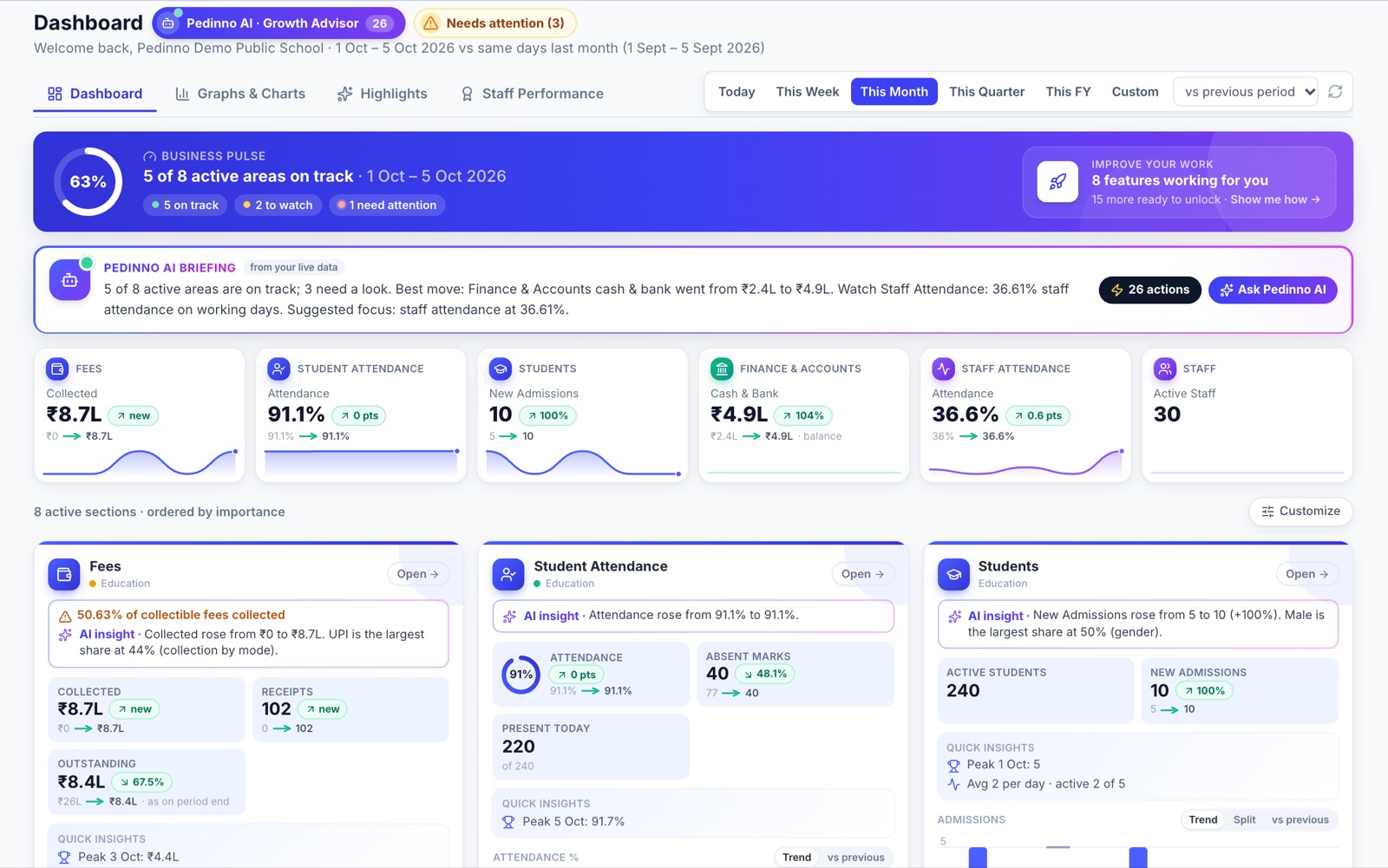Click the 2 to watch pill
The width and height of the screenshot is (1388, 868).
coord(278,206)
